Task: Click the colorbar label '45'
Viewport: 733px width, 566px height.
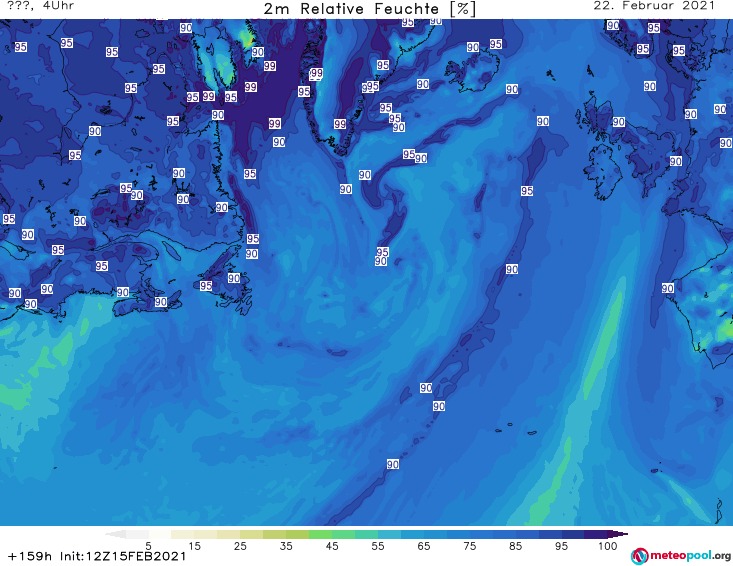Action: point(332,546)
